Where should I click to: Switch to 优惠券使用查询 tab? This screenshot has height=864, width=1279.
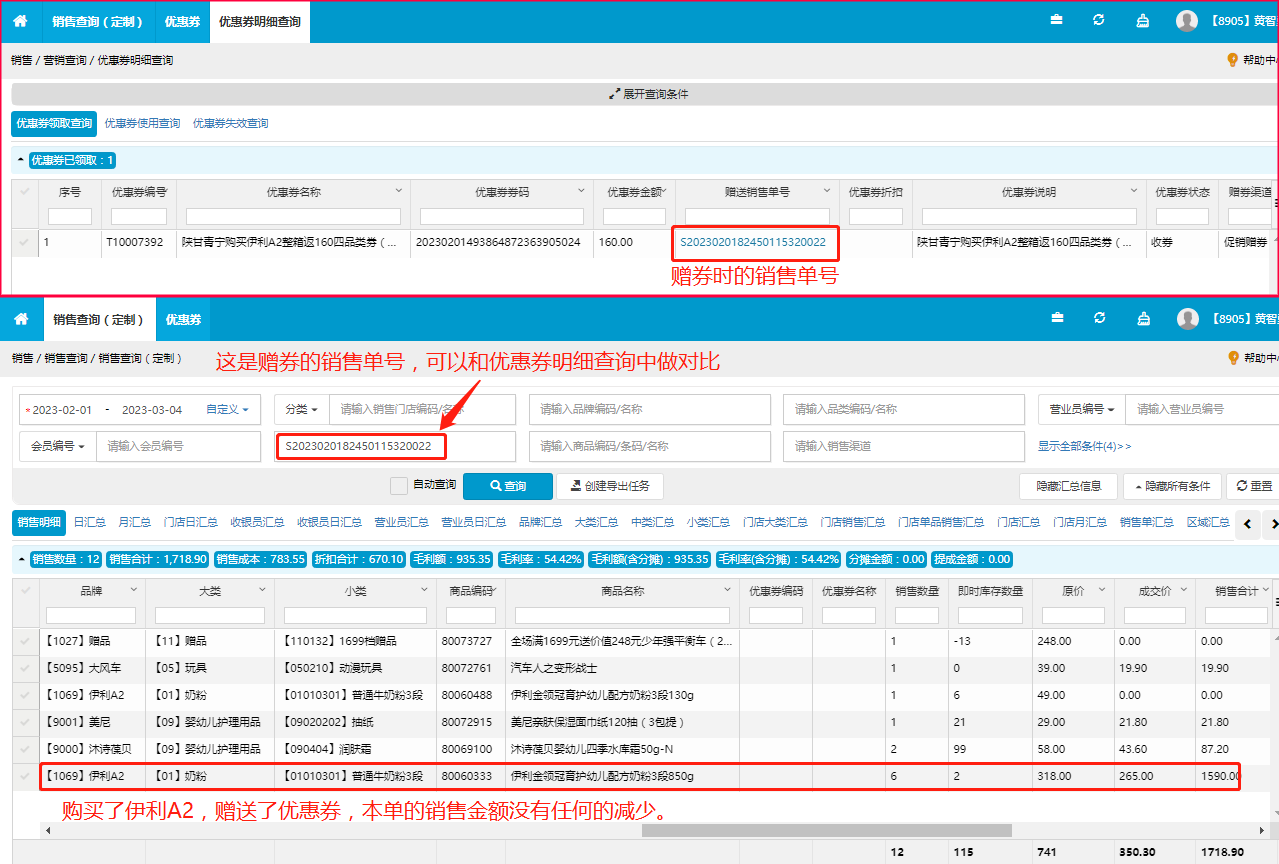[142, 124]
